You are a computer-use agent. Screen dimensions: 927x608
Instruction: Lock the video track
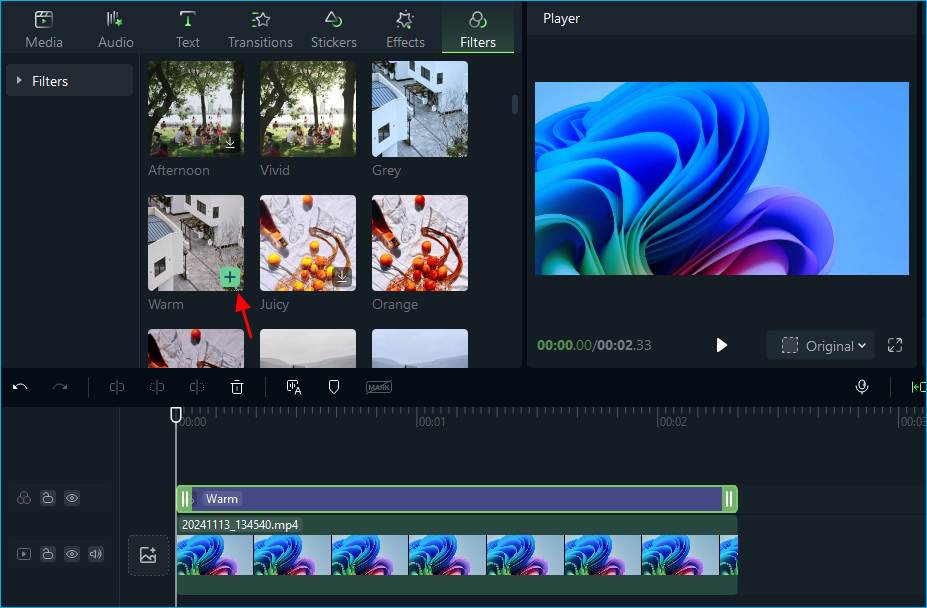click(48, 554)
